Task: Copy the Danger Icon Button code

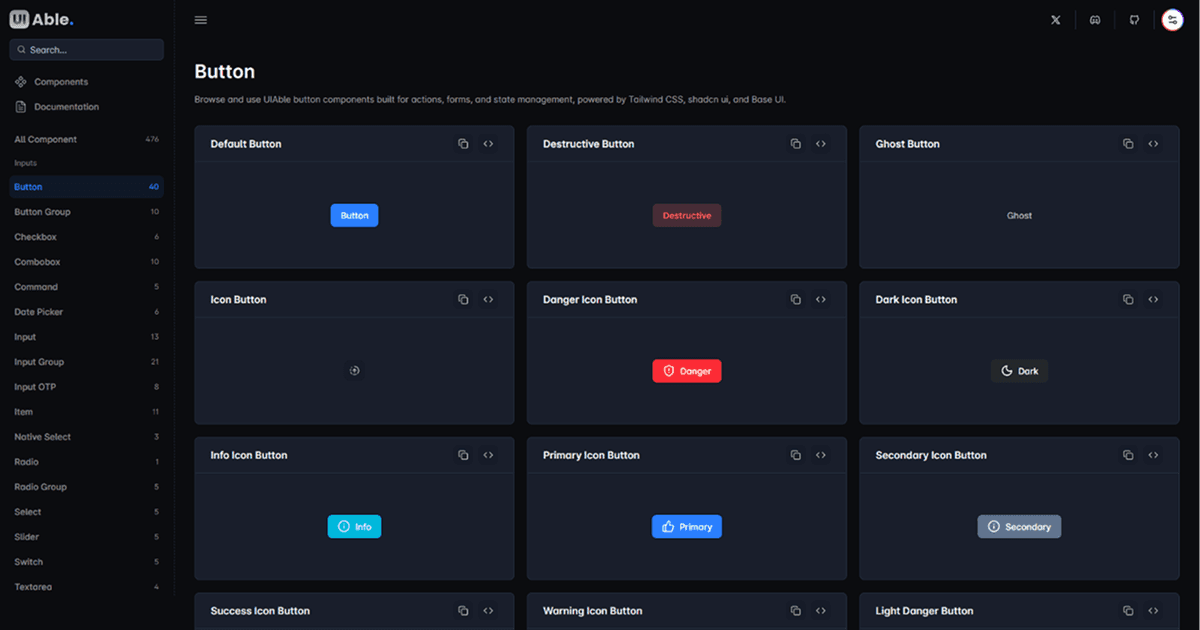Action: tap(796, 299)
